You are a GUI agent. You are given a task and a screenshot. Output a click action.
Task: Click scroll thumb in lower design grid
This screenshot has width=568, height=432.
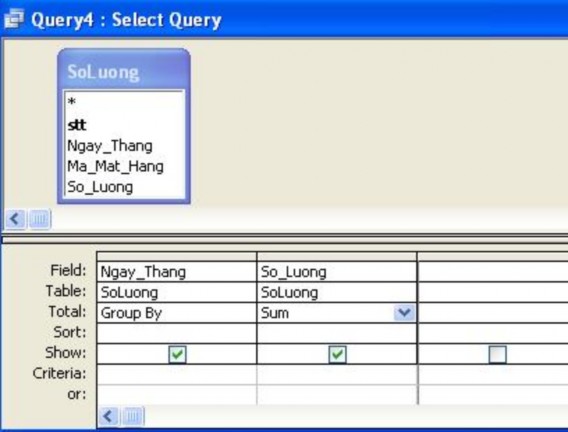tap(133, 416)
